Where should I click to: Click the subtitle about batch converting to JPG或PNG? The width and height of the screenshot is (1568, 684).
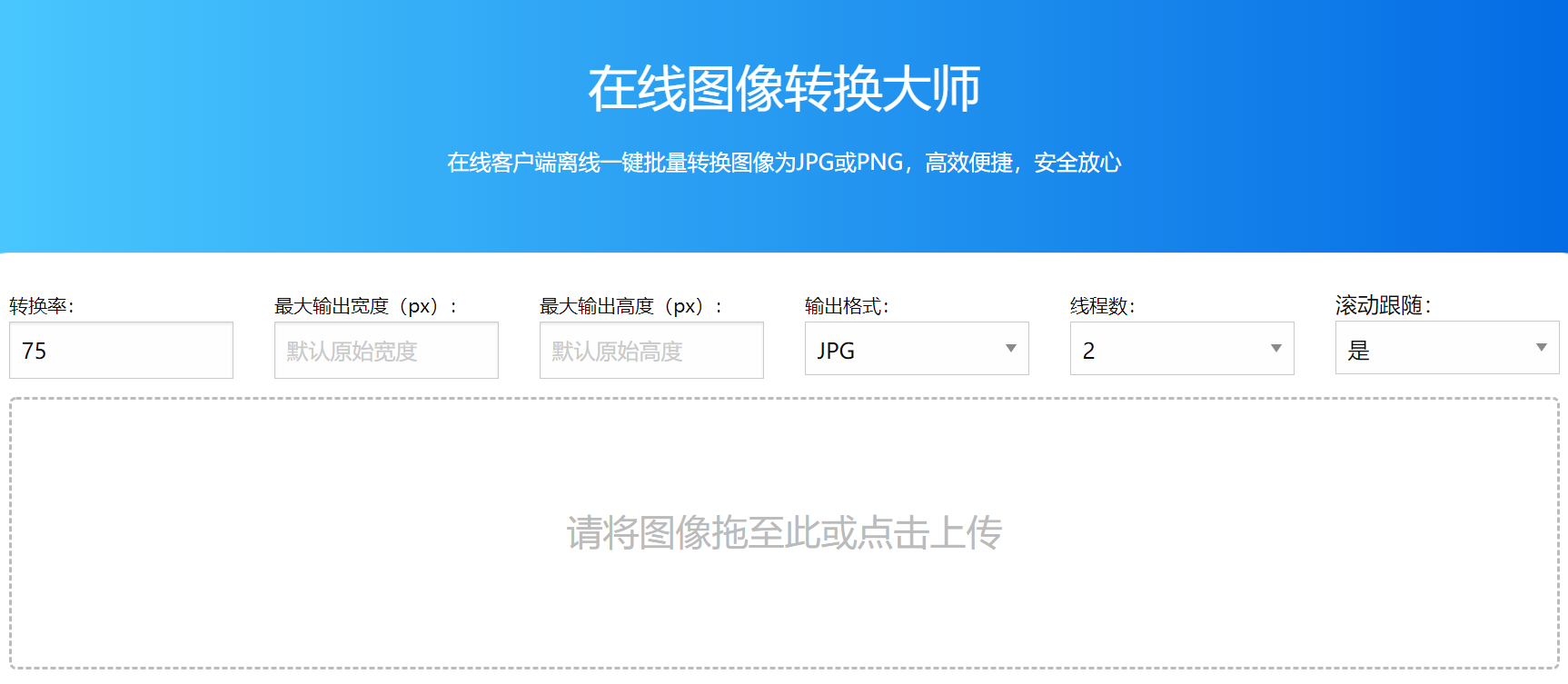click(783, 163)
